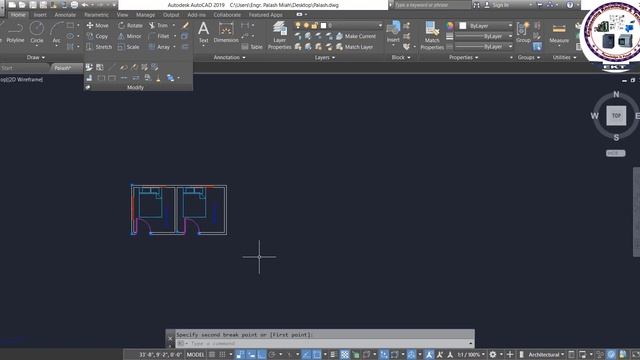Select the Text annotation tool

pos(203,32)
